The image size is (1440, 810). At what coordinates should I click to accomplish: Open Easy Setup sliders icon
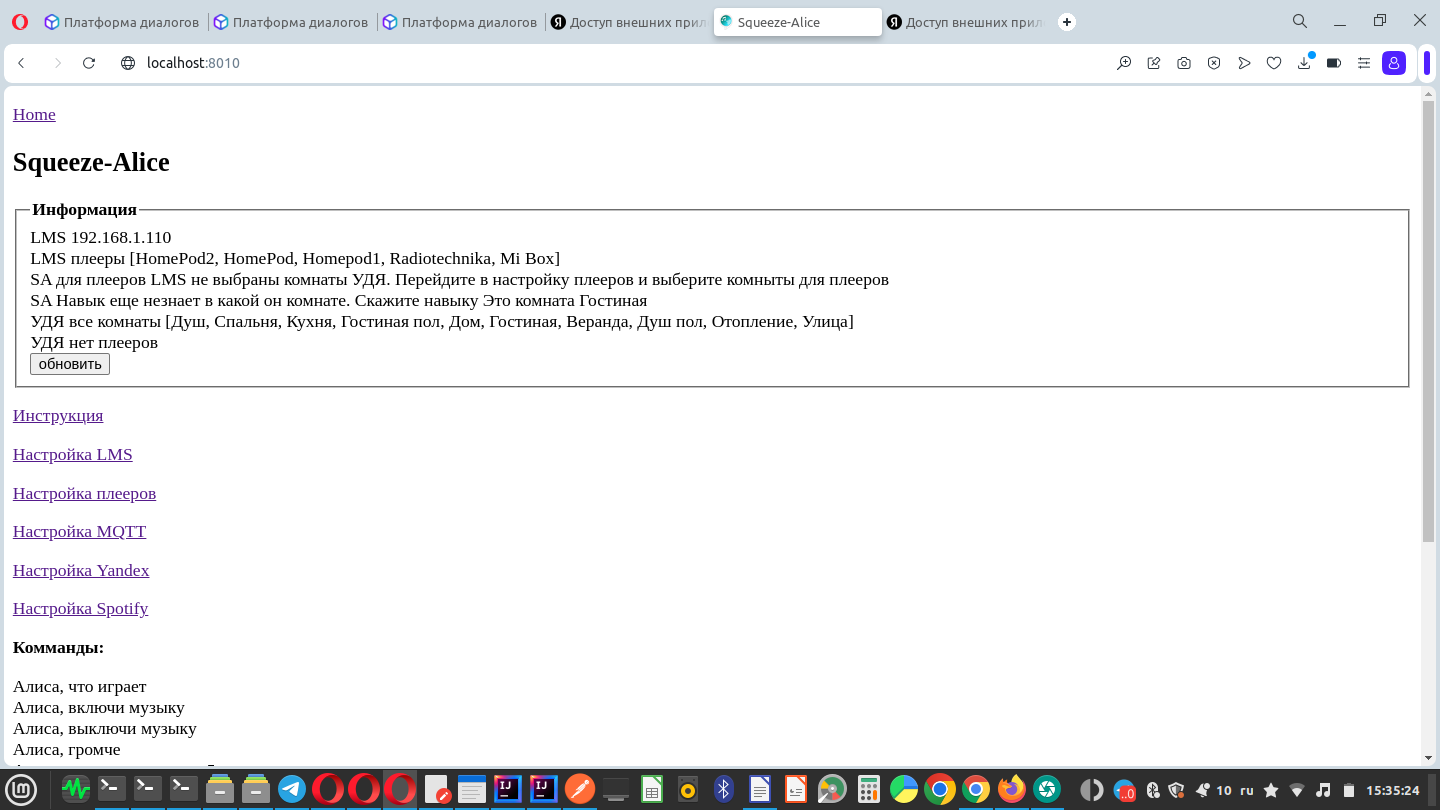(x=1364, y=63)
